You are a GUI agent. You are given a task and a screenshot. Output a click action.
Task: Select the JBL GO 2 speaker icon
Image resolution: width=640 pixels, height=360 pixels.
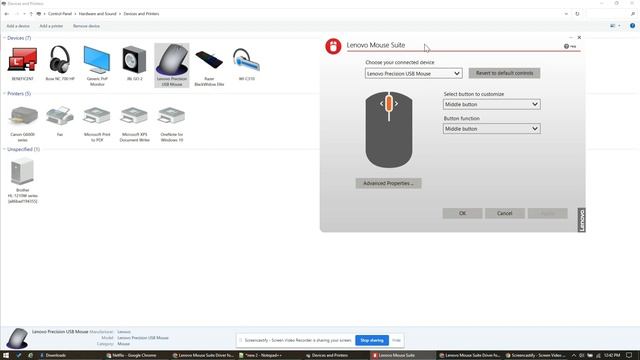tap(134, 60)
